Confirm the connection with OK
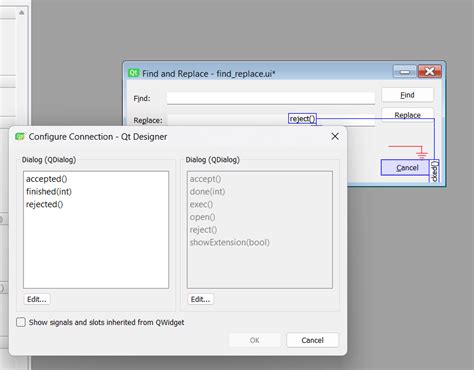The width and height of the screenshot is (474, 370). (255, 340)
